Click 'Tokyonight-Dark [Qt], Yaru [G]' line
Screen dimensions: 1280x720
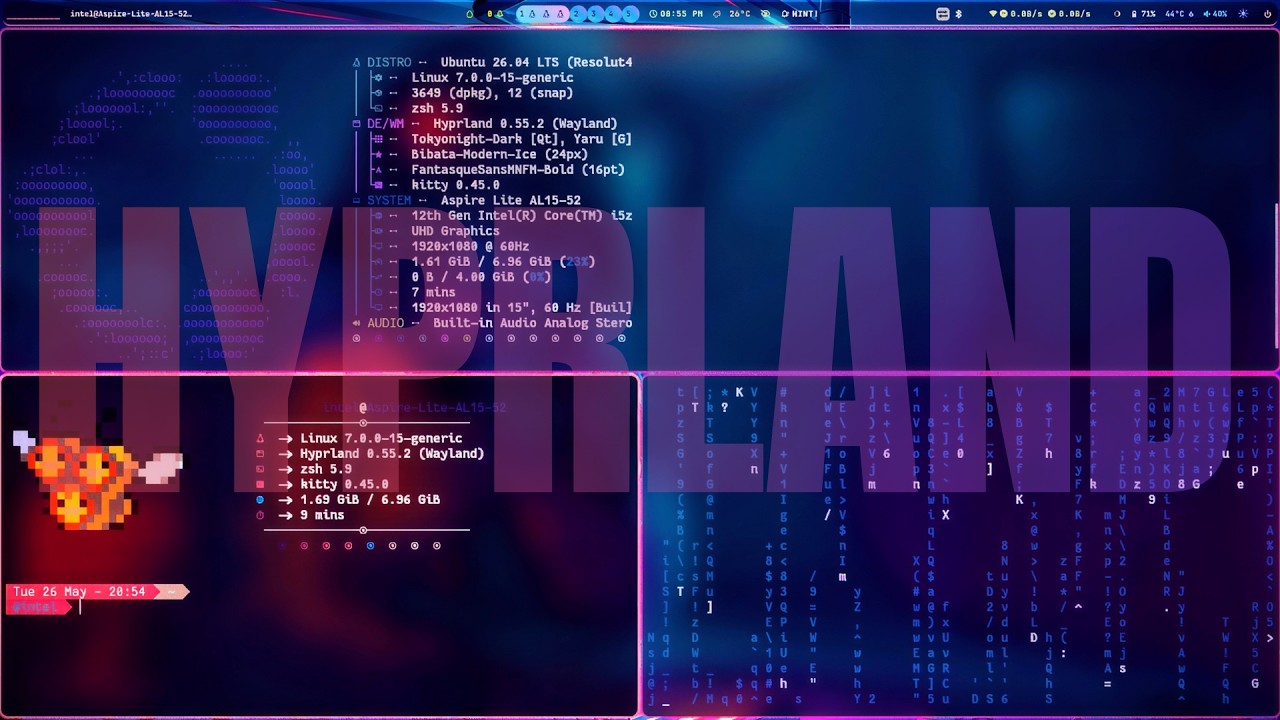tap(521, 139)
